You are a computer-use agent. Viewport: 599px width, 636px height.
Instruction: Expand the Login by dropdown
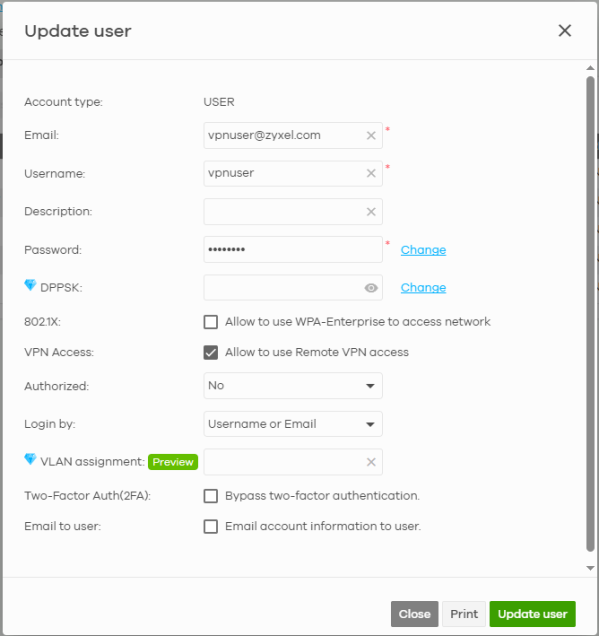(x=293, y=424)
